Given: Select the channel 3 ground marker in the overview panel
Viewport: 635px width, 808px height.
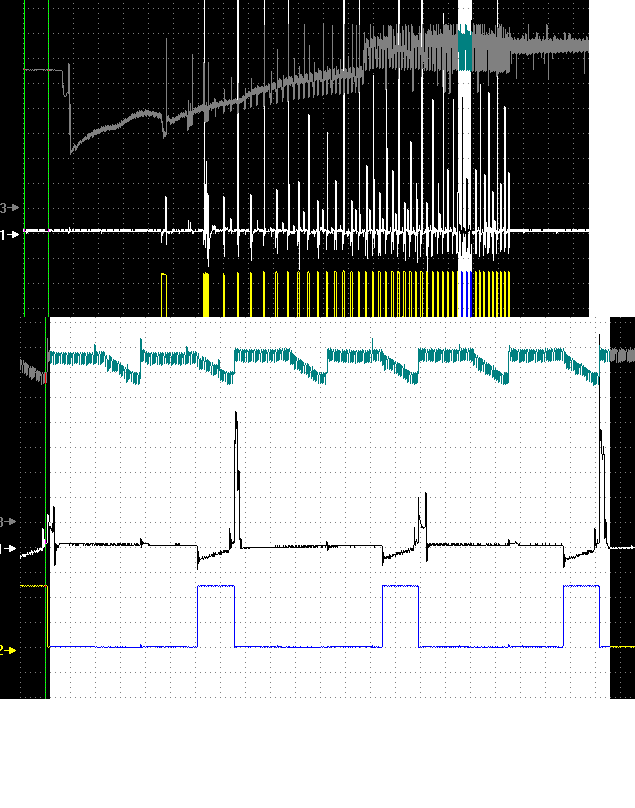Looking at the screenshot, I should (9, 208).
